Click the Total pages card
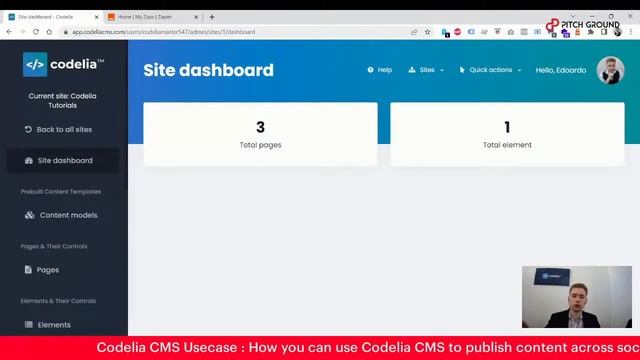 point(260,134)
